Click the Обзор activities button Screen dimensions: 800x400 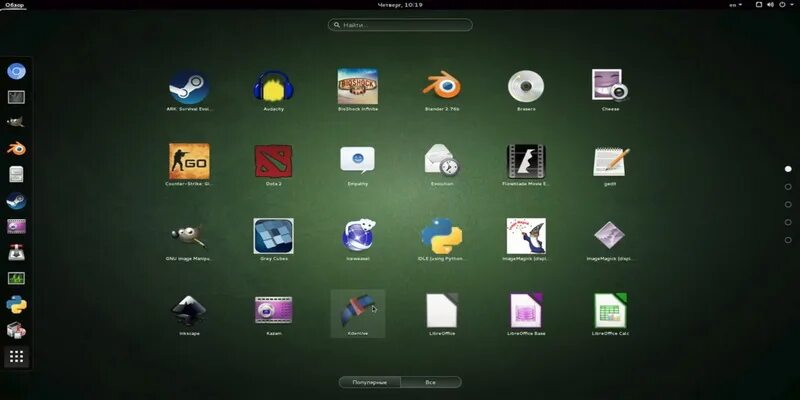pos(14,5)
